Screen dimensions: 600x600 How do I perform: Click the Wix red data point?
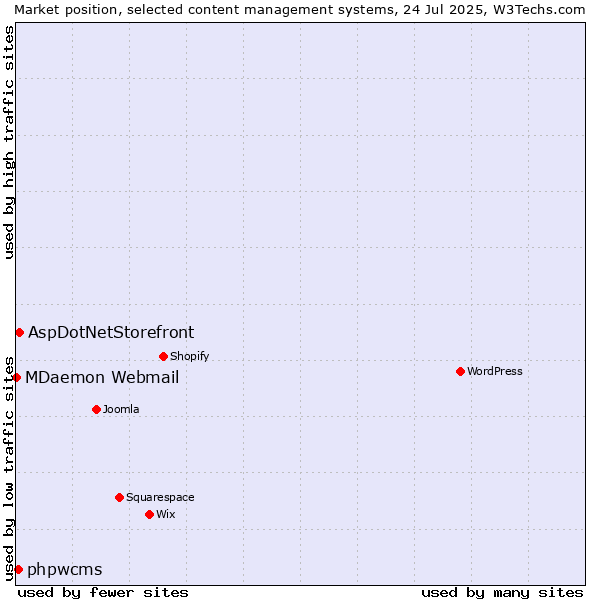pyautogui.click(x=150, y=515)
